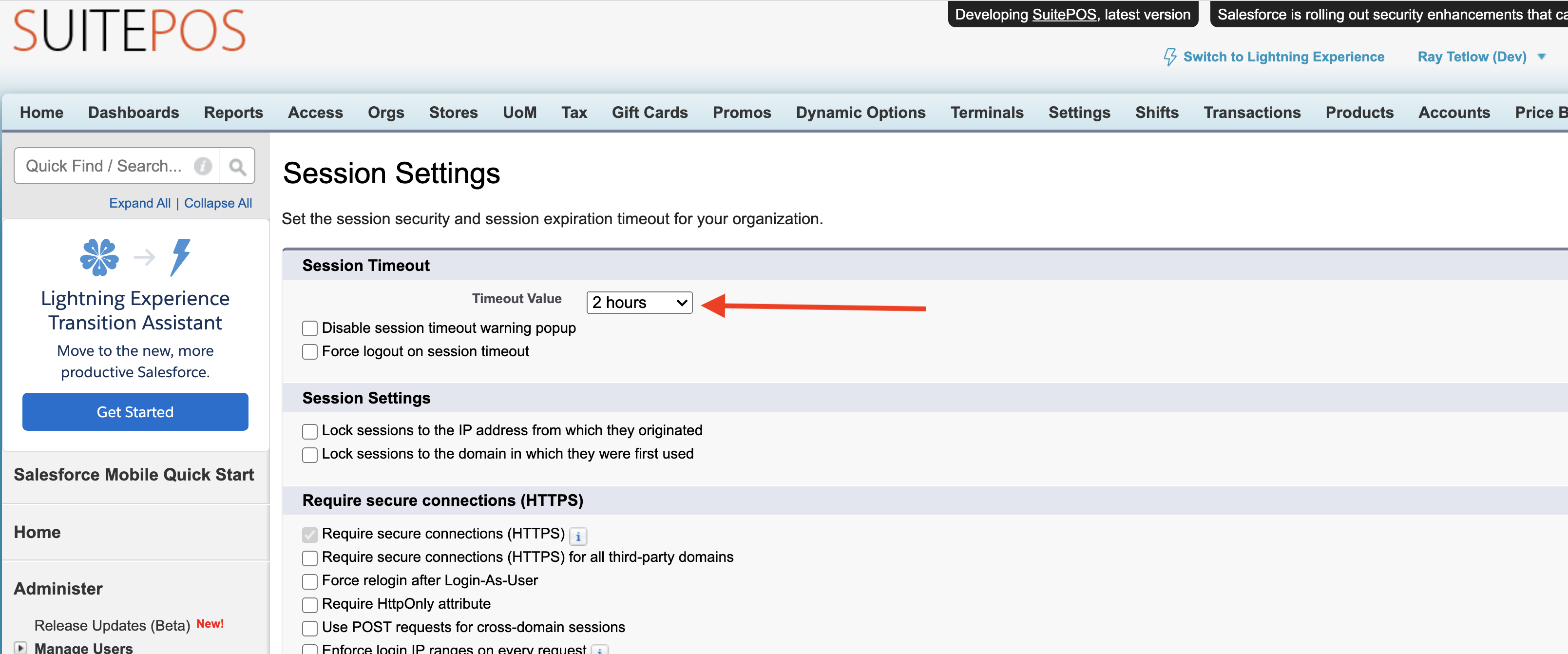Click the Quick Find search magnifier icon
The image size is (1568, 654).
click(x=237, y=166)
